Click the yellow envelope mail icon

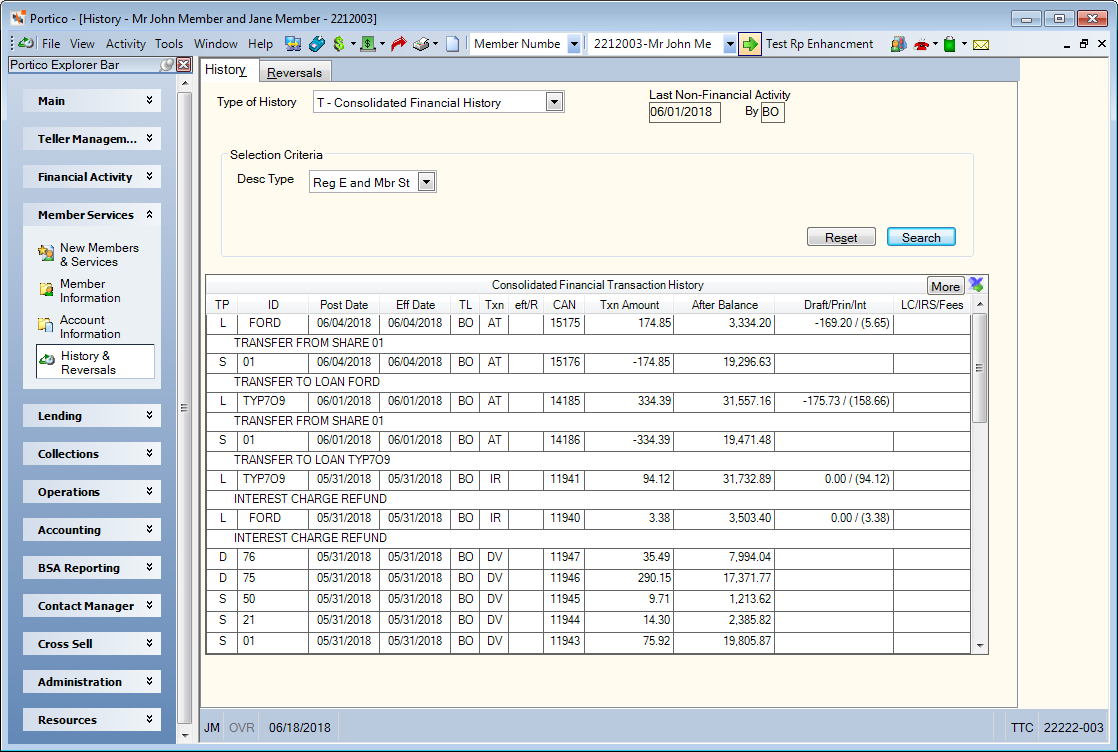click(981, 44)
